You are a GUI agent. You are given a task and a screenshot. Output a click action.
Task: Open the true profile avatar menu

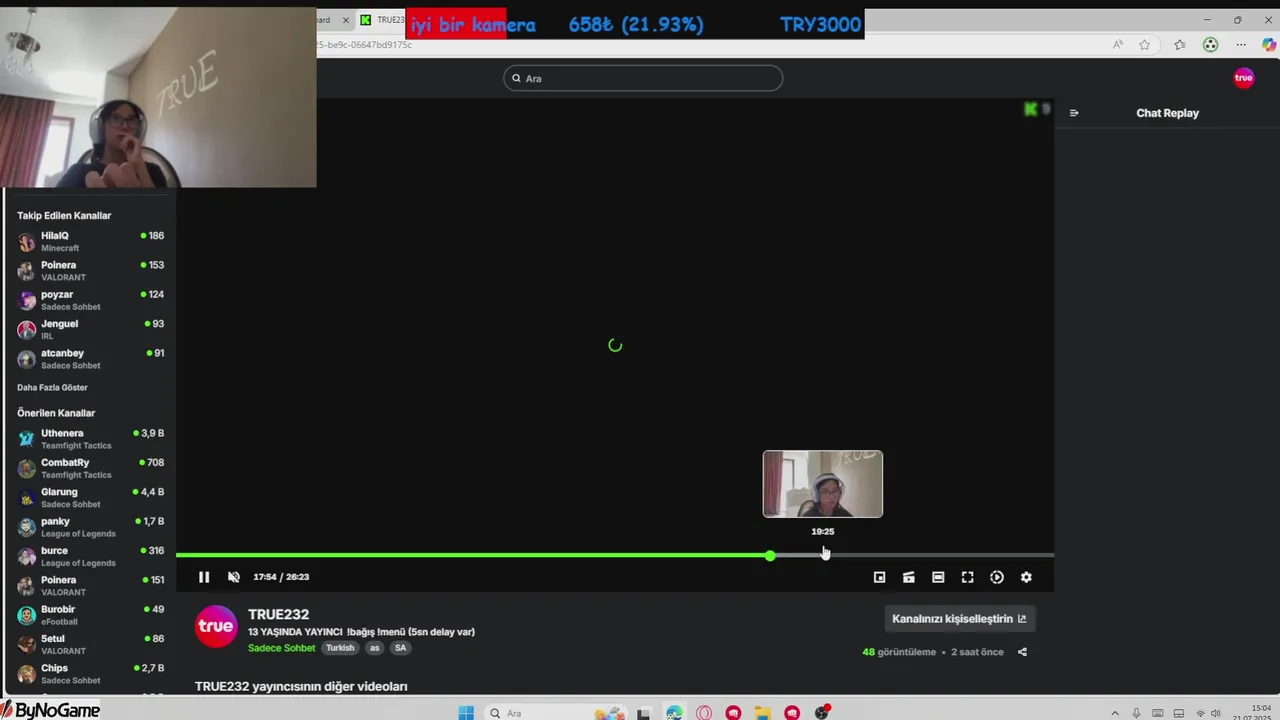coord(1244,78)
